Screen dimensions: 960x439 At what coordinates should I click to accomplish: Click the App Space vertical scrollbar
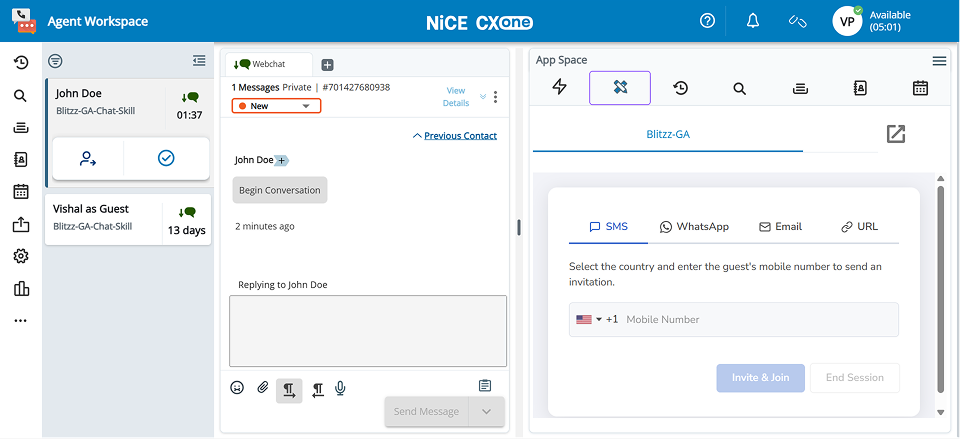pyautogui.click(x=941, y=288)
